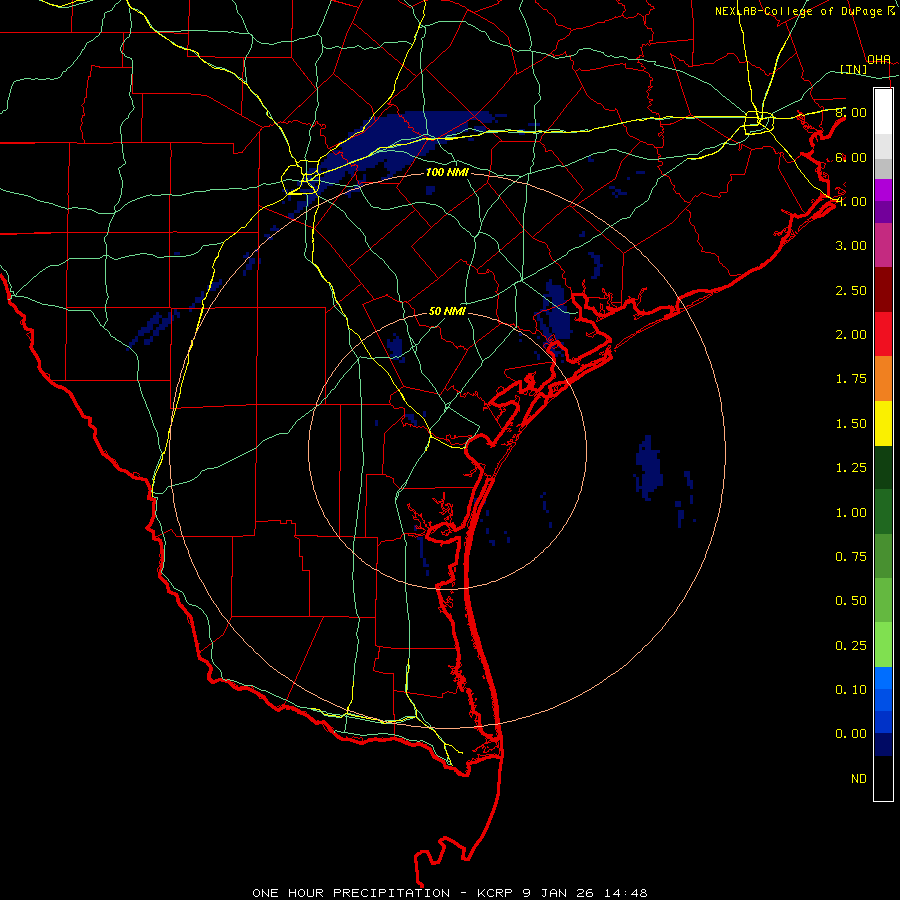Click the red legend color block
This screenshot has height=900, width=900.
[883, 334]
